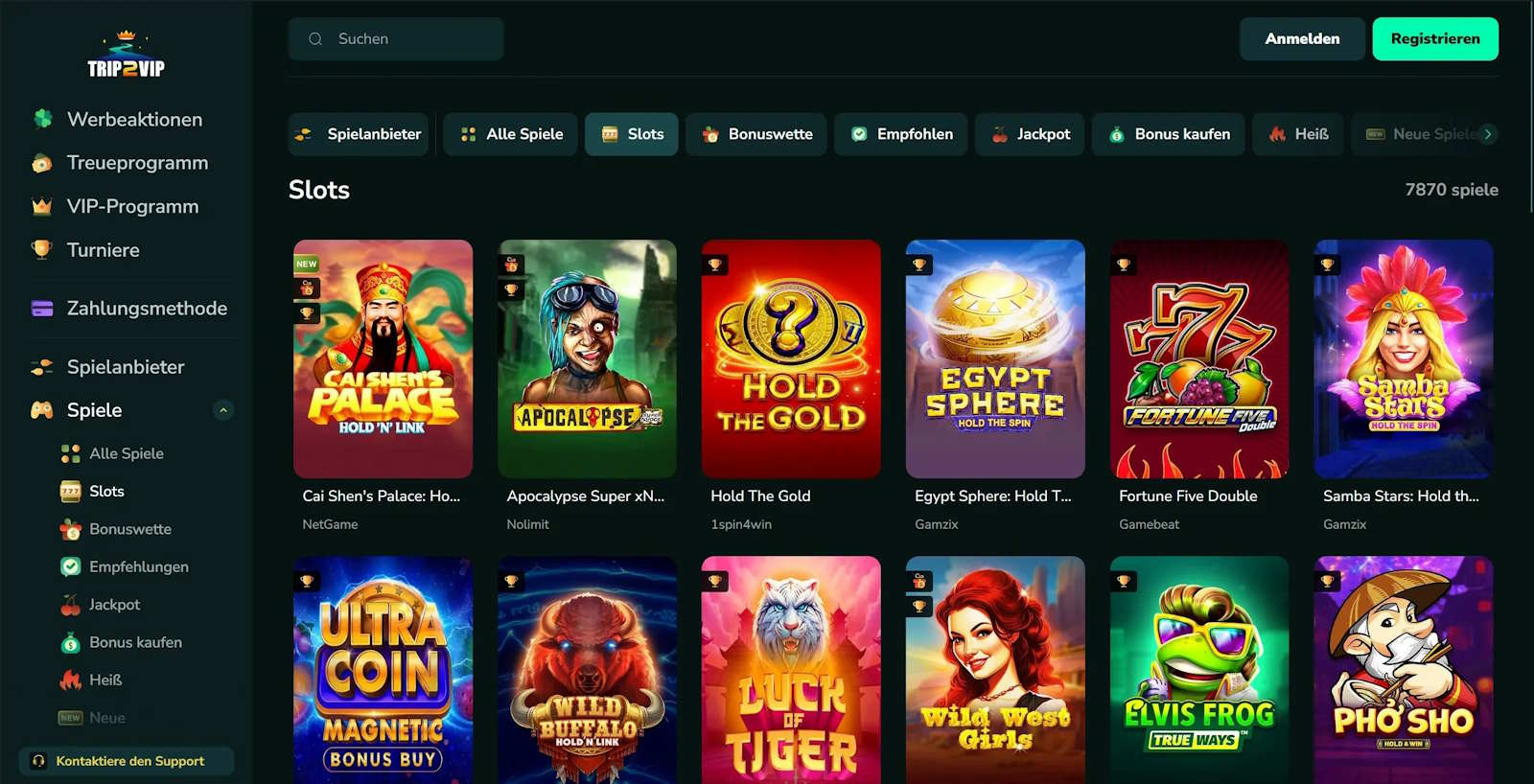Click the VIP-Programm crown icon
Image resolution: width=1534 pixels, height=784 pixels.
42,206
